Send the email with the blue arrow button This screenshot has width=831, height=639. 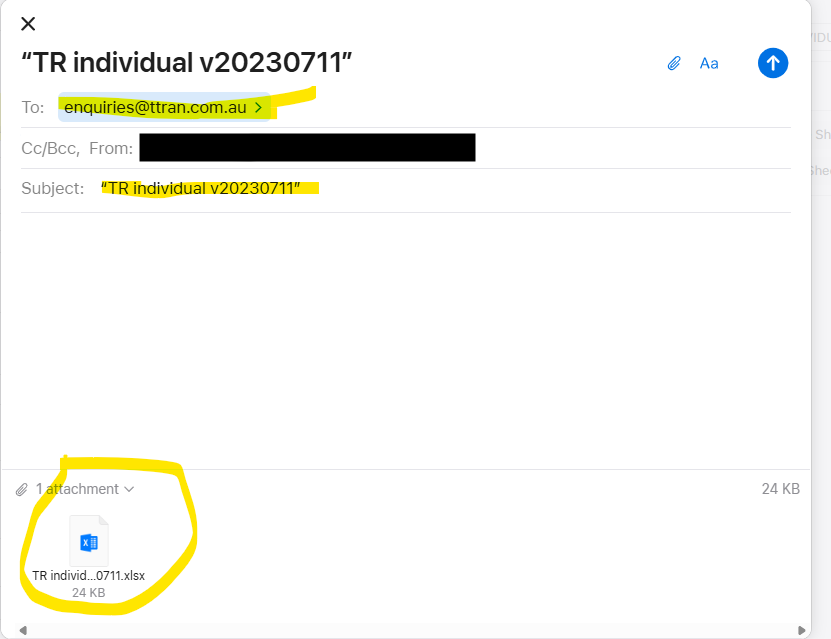pos(773,63)
